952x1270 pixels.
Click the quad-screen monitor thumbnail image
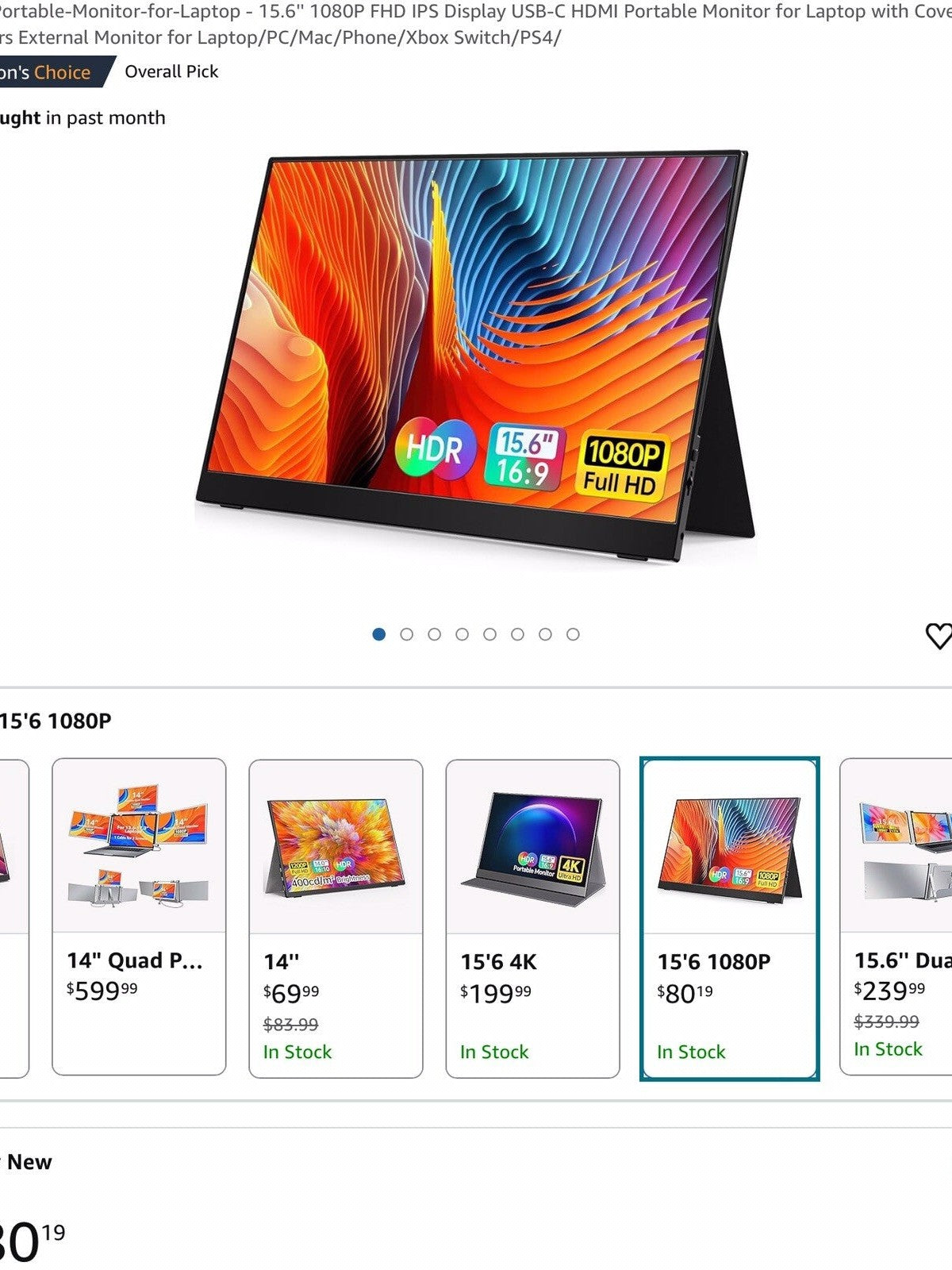coord(139,845)
